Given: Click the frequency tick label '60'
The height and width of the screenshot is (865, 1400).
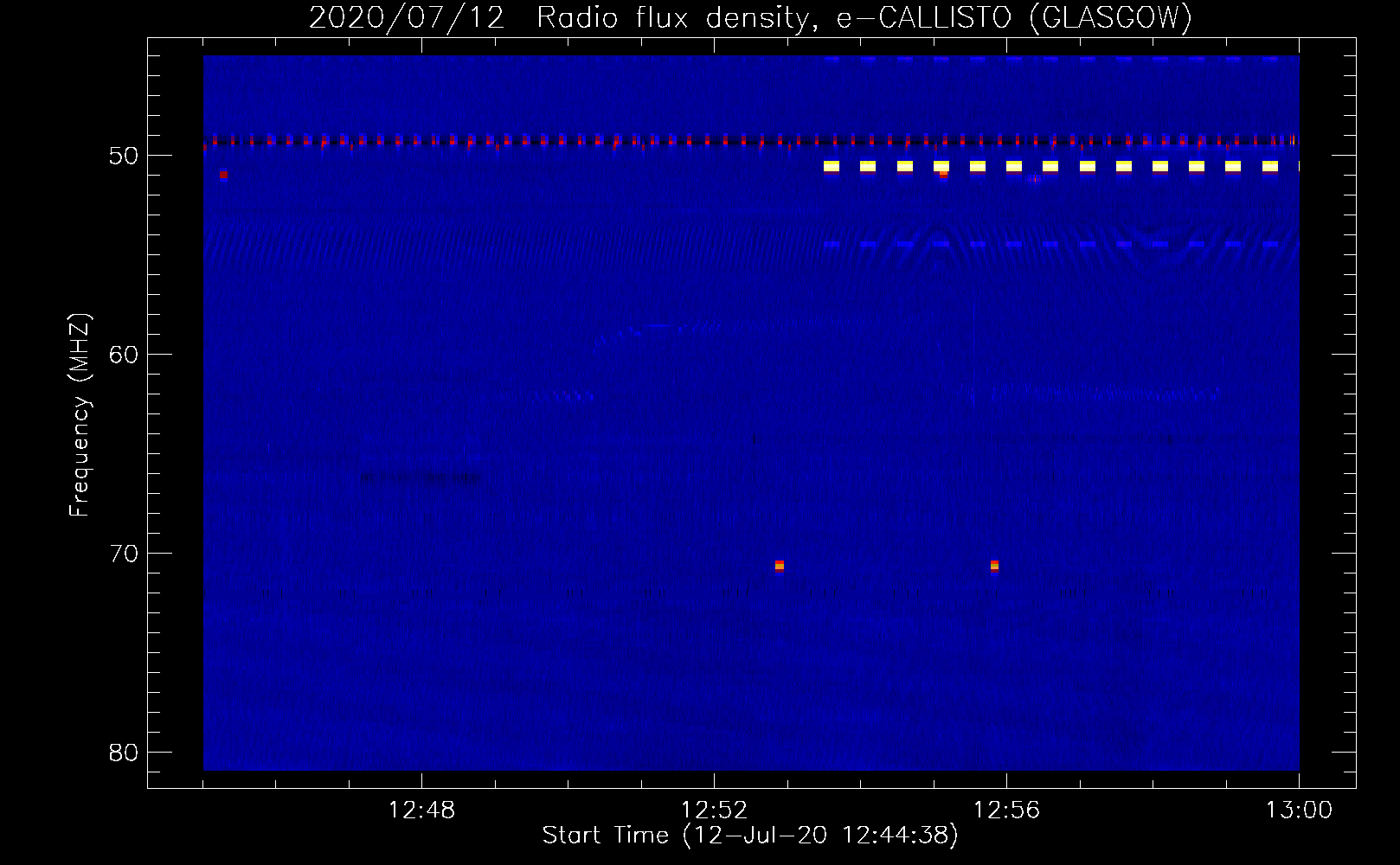Looking at the screenshot, I should coord(124,355).
